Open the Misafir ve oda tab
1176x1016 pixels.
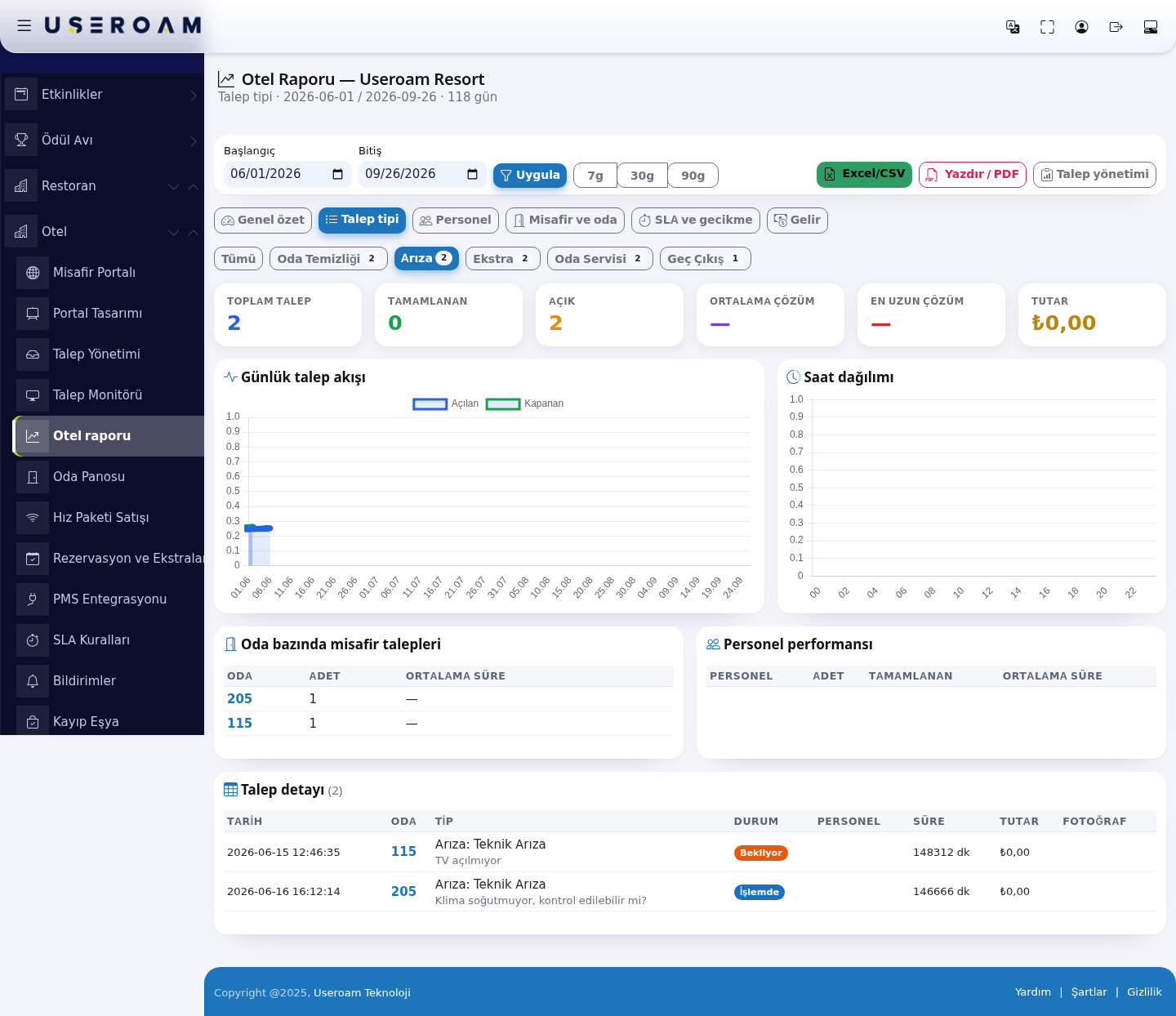pyautogui.click(x=565, y=221)
